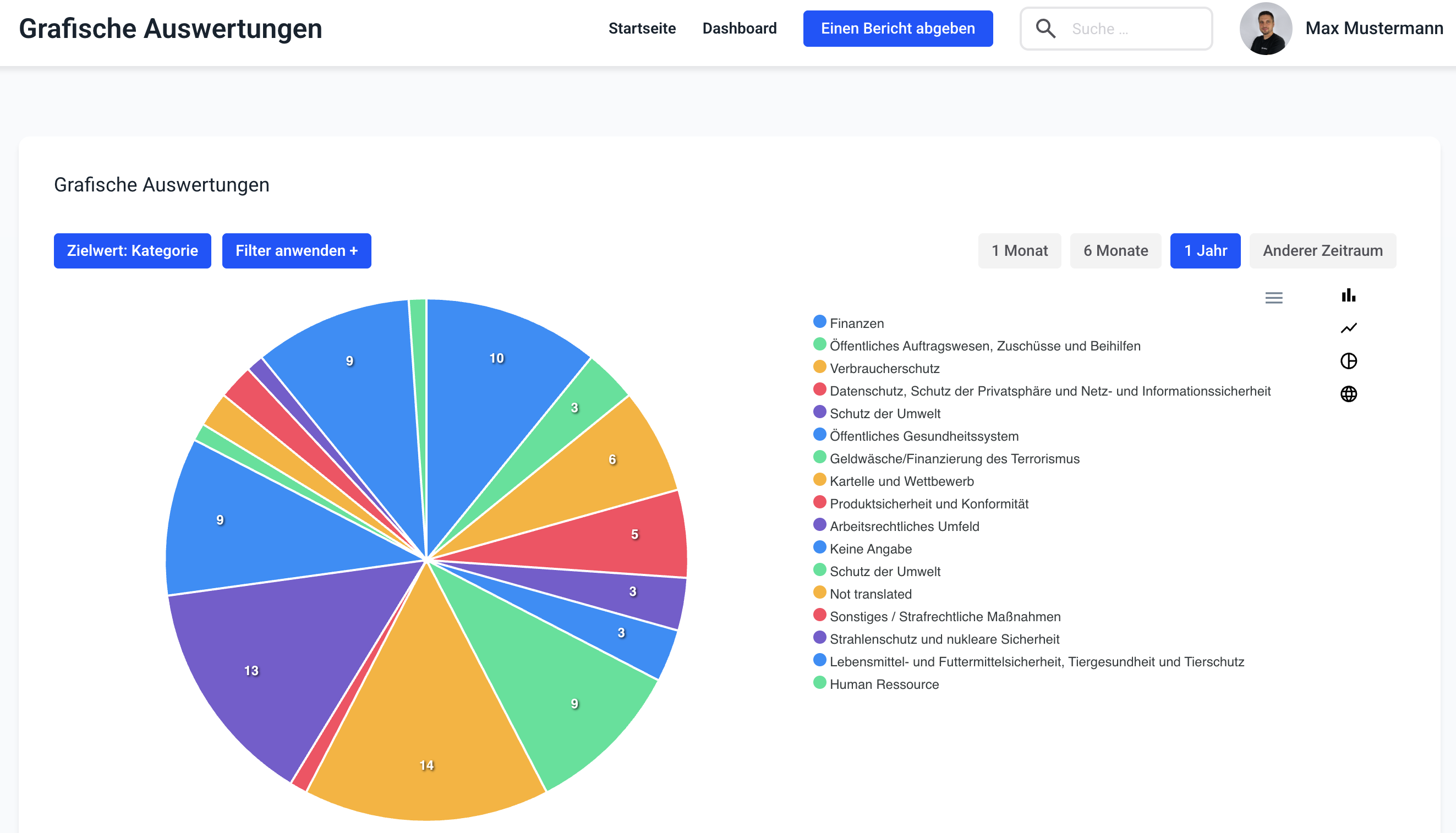Open the Zielwert: Kategorie dropdown
Image resolution: width=1456 pixels, height=833 pixels.
tap(132, 250)
